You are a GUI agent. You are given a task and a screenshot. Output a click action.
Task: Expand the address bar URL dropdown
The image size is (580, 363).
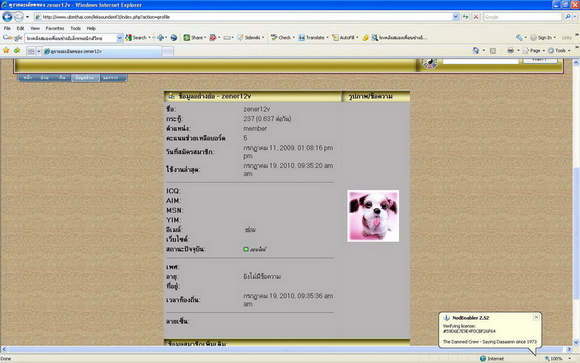click(x=455, y=17)
